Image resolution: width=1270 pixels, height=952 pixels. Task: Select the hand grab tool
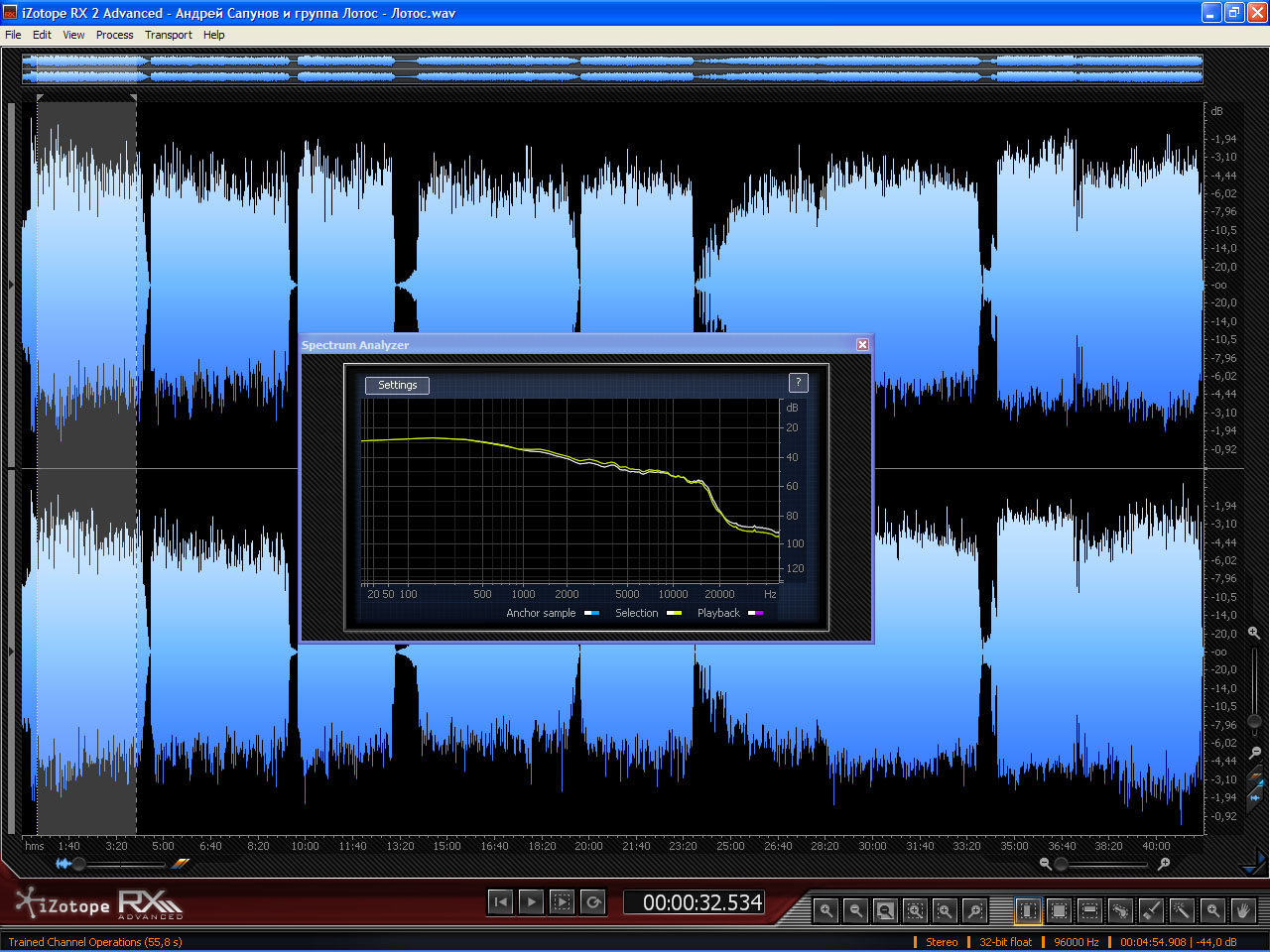1243,909
